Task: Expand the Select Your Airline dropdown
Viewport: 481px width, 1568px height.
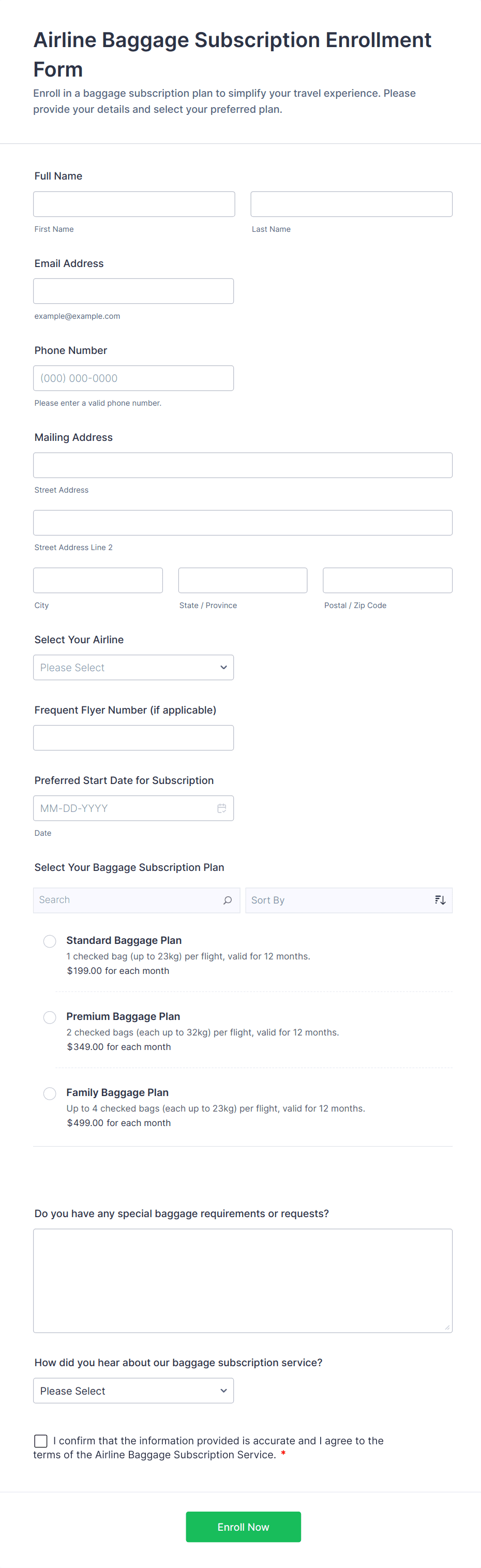Action: click(x=133, y=668)
